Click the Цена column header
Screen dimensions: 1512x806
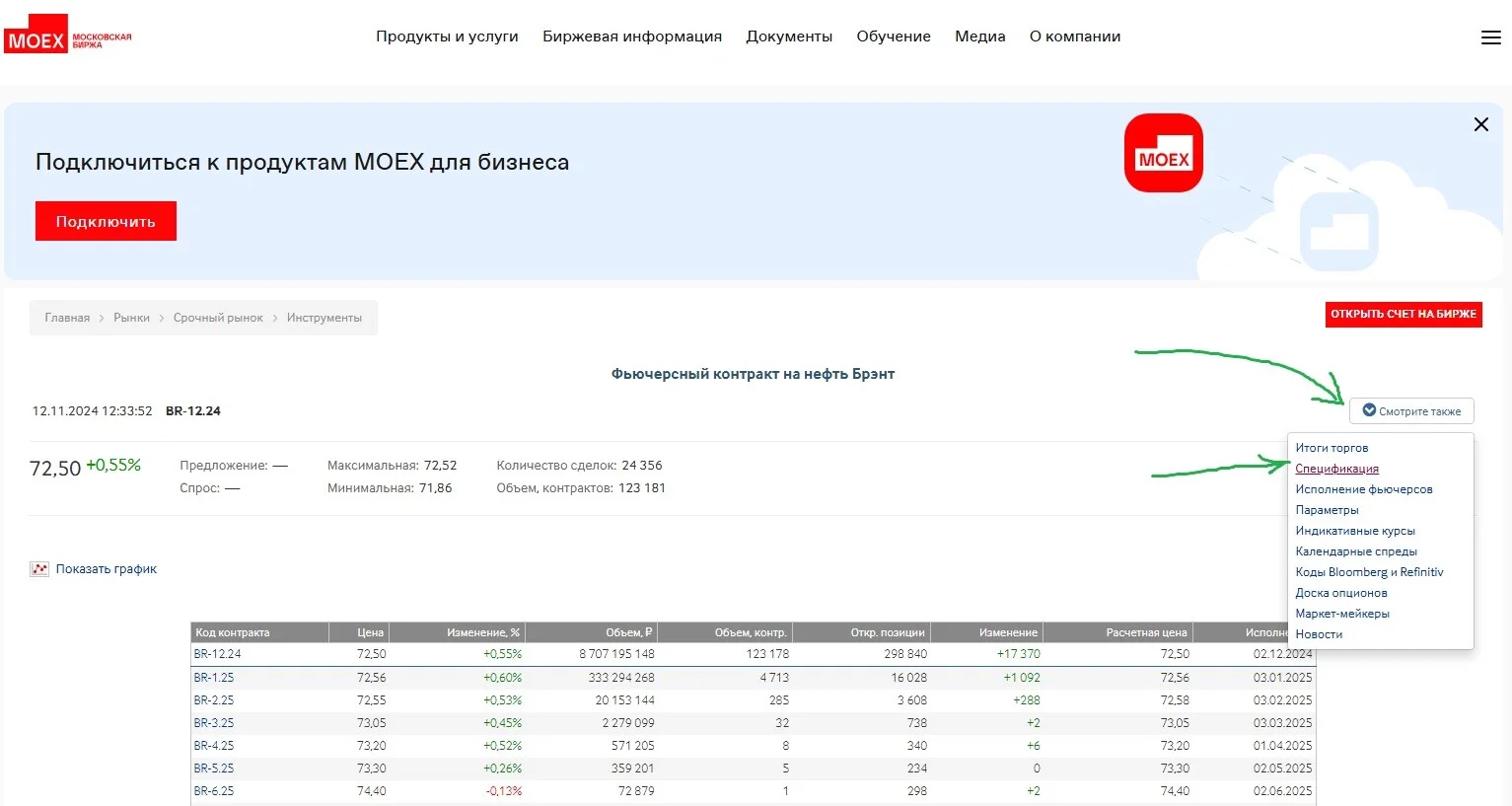(359, 632)
